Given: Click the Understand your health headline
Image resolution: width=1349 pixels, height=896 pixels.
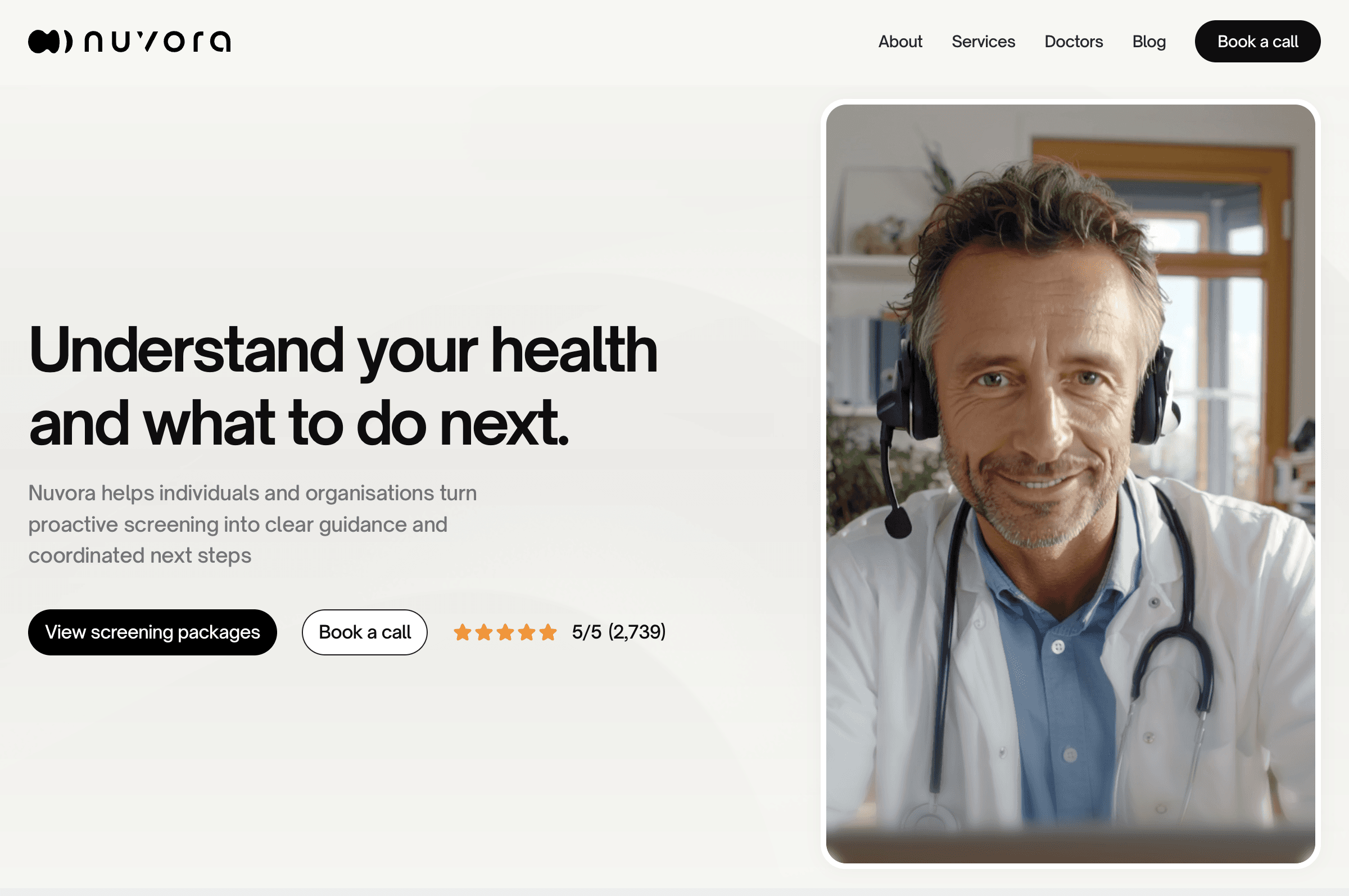Looking at the screenshot, I should point(343,385).
